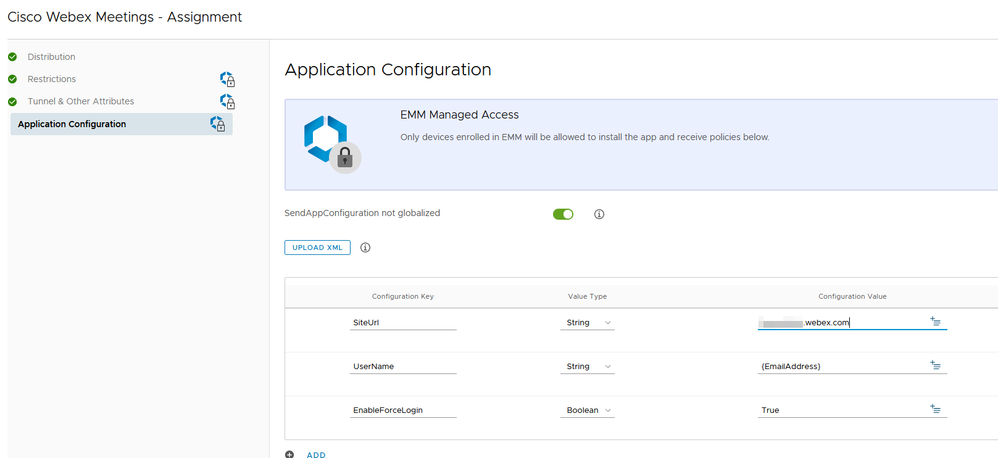Toggle the SendAppConfiguration switch
This screenshot has height=458, width=998.
click(563, 214)
